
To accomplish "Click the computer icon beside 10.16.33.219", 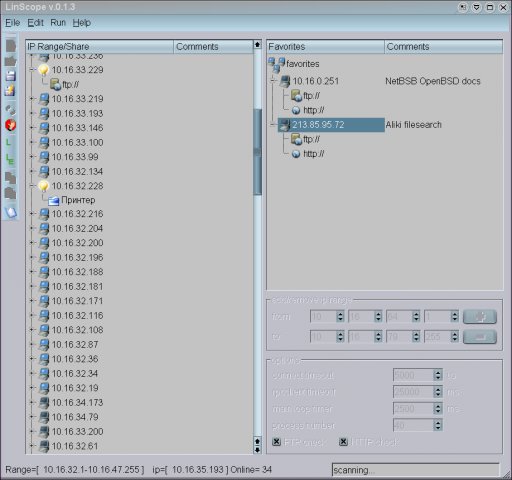I will click(x=44, y=99).
